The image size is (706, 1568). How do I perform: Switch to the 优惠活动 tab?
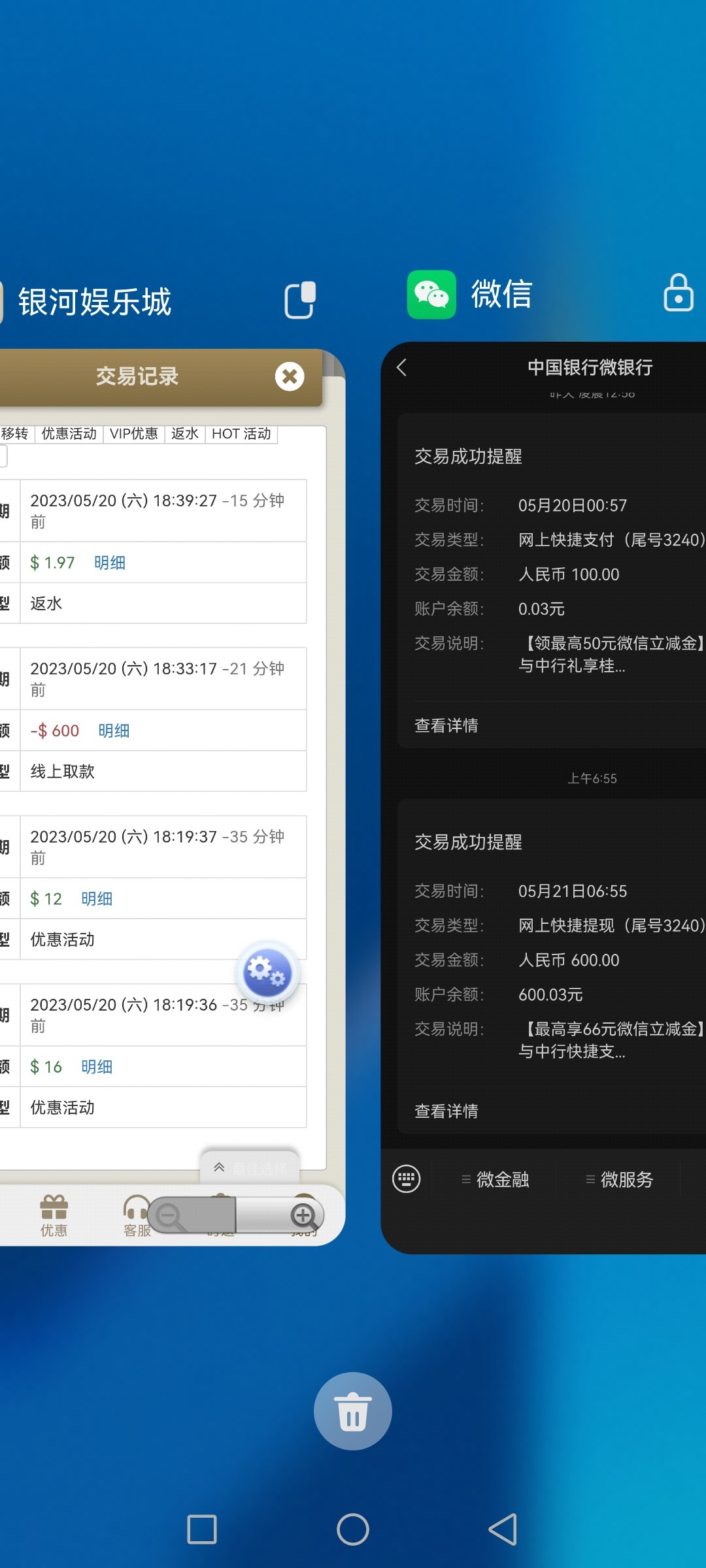(x=69, y=434)
